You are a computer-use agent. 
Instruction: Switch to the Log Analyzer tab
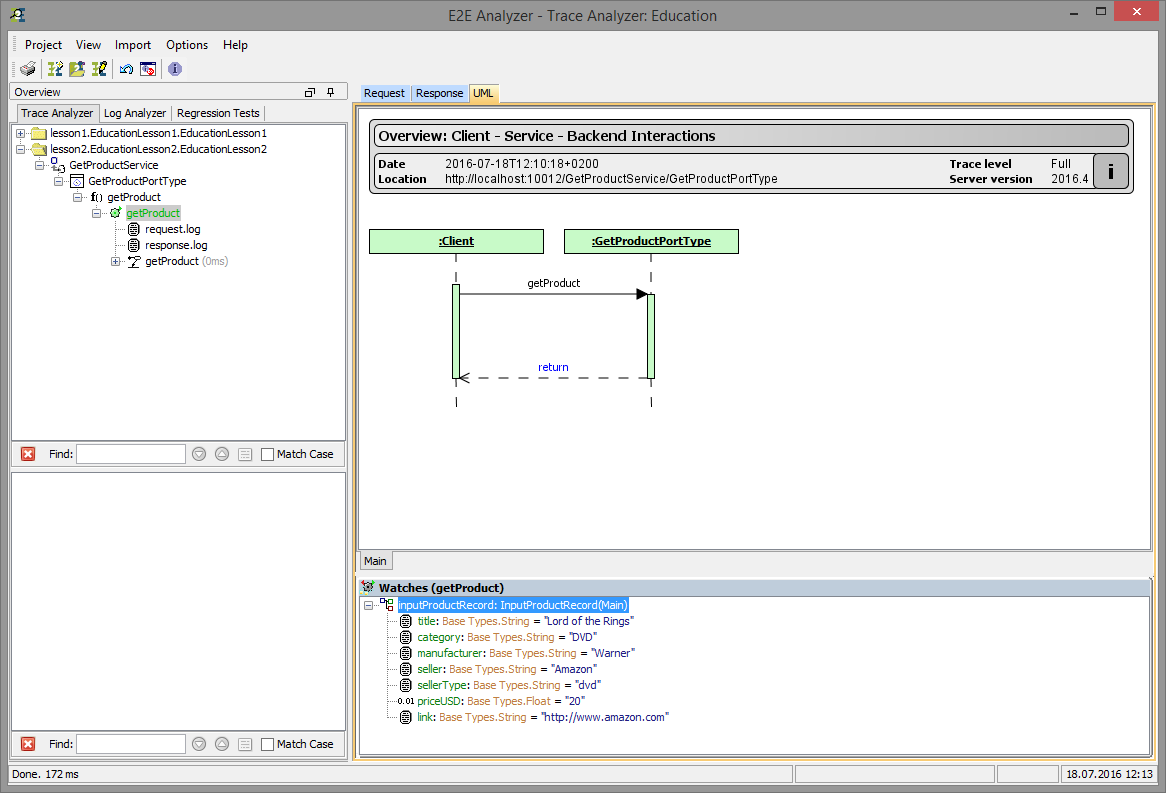click(134, 112)
